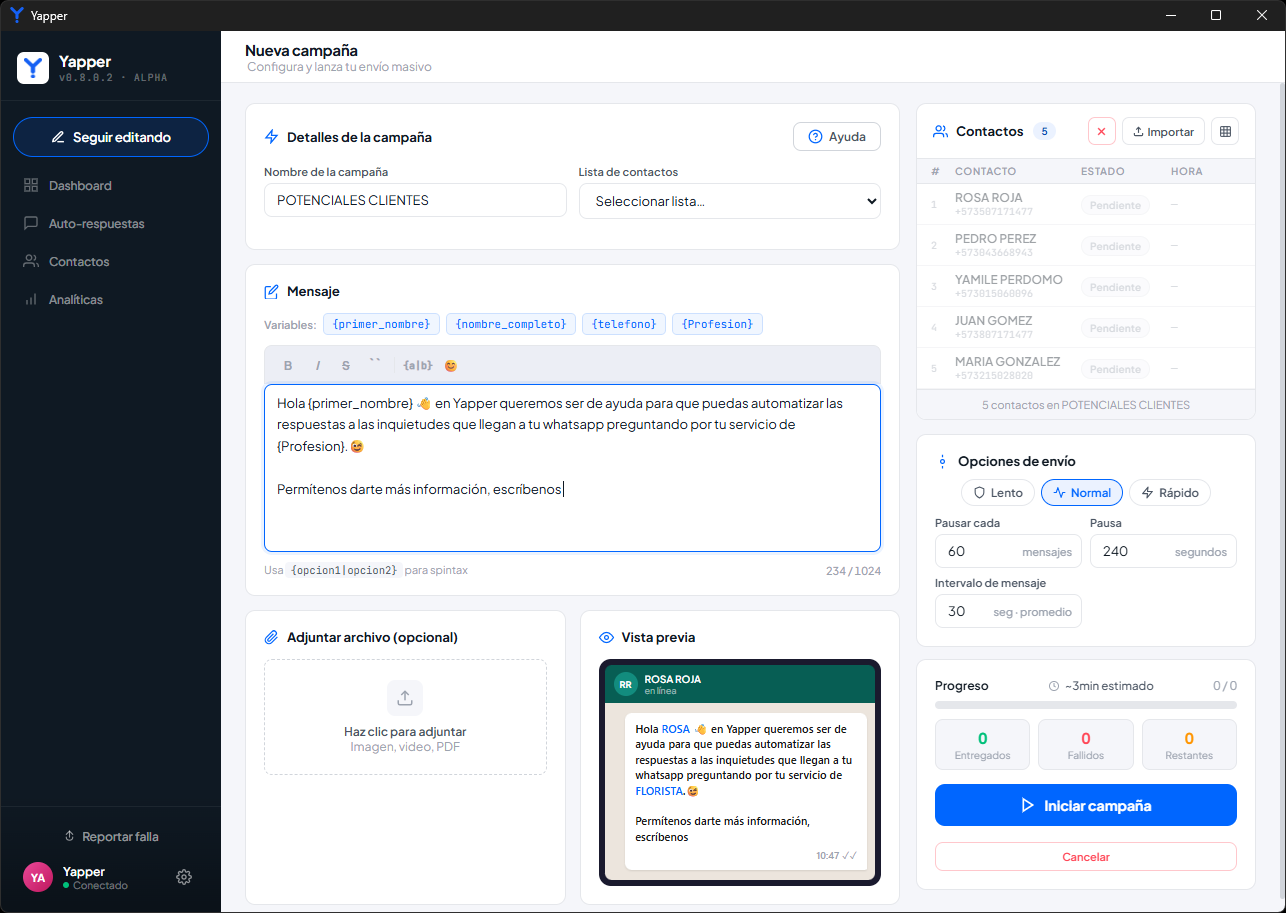
Task: Open the contacts table grid view
Action: tap(1225, 131)
